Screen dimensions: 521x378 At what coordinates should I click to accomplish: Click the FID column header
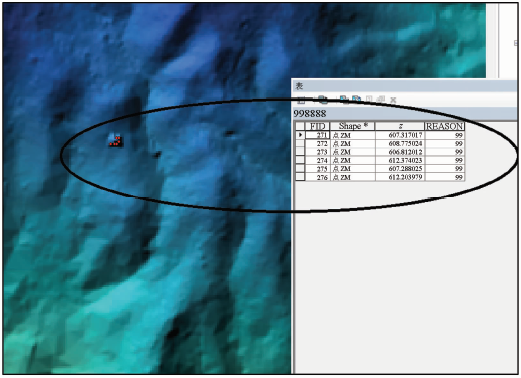pyautogui.click(x=318, y=126)
